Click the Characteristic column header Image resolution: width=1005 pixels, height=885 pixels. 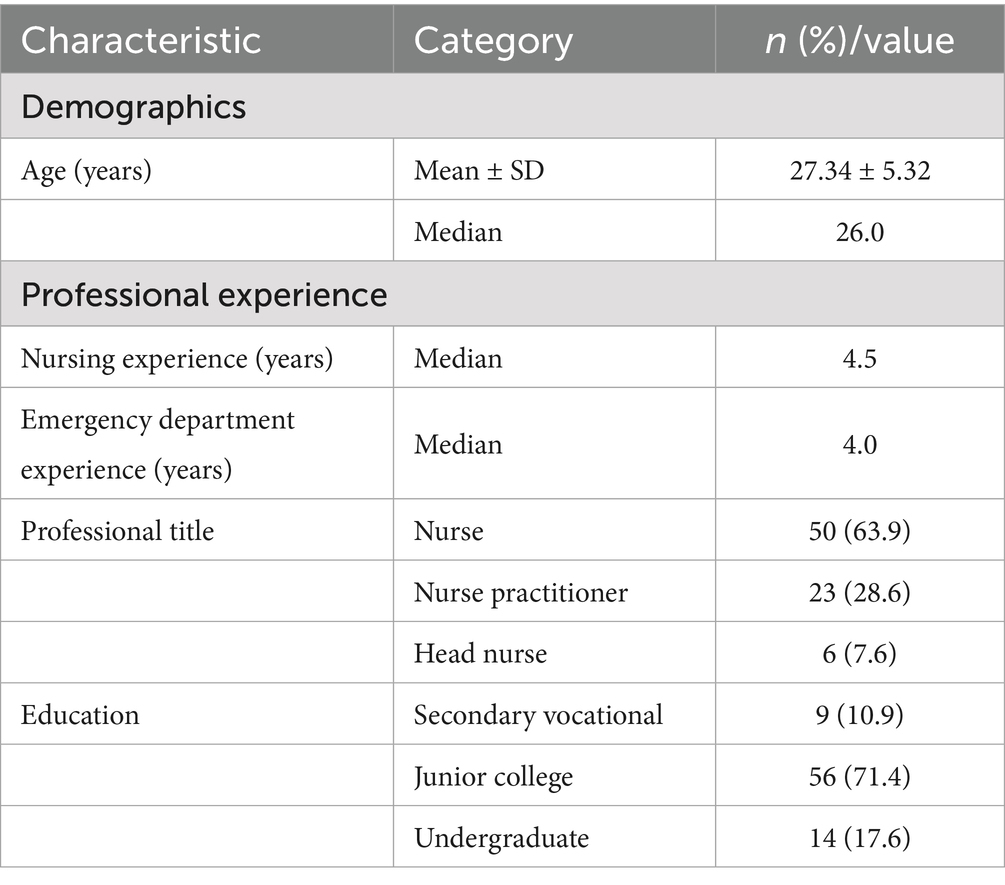(141, 41)
